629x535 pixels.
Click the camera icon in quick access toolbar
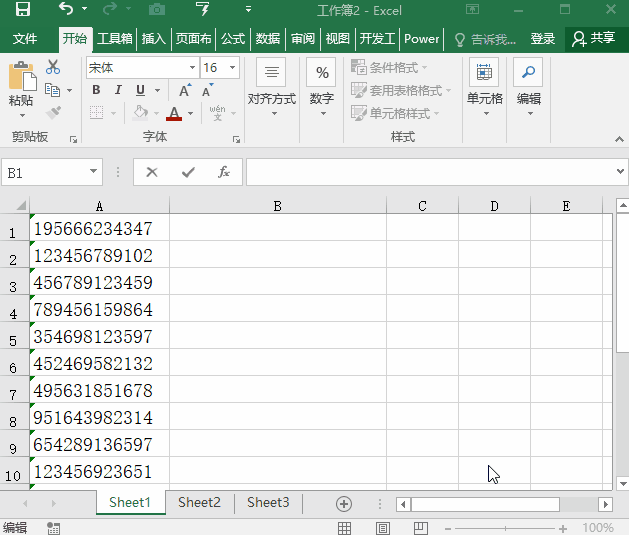(x=157, y=9)
